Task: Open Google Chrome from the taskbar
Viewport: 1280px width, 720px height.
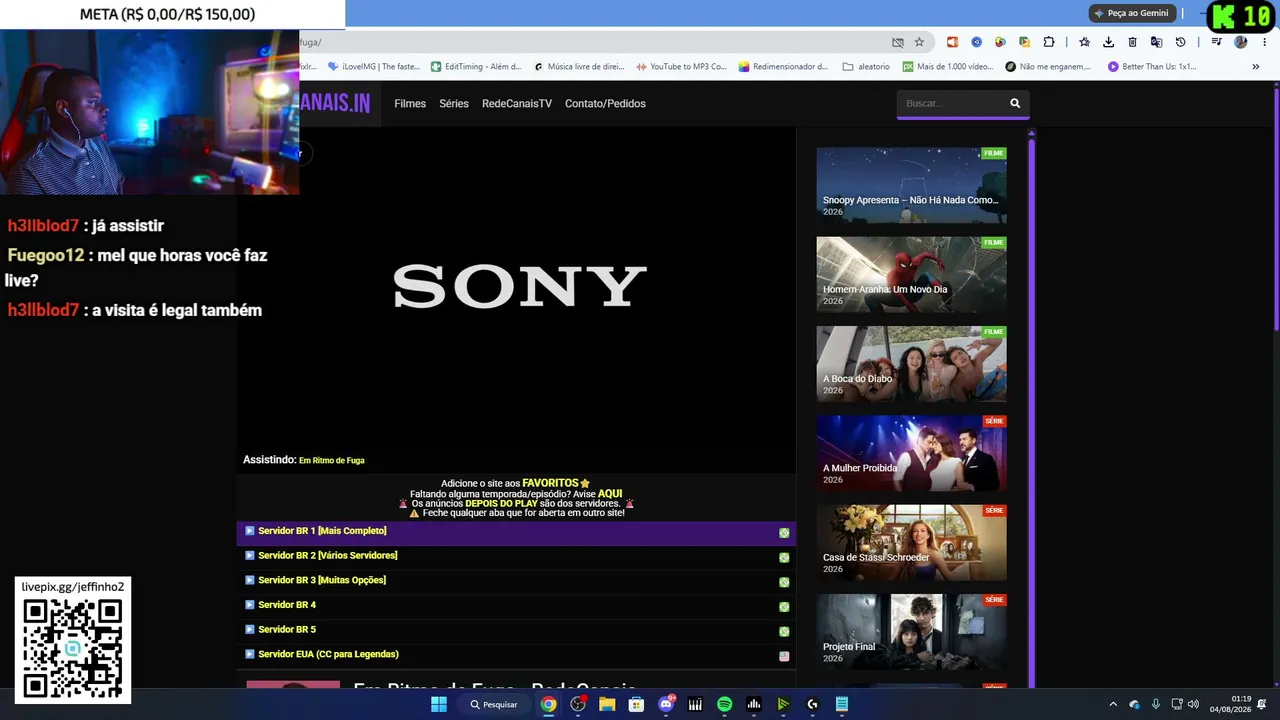Action: 549,704
